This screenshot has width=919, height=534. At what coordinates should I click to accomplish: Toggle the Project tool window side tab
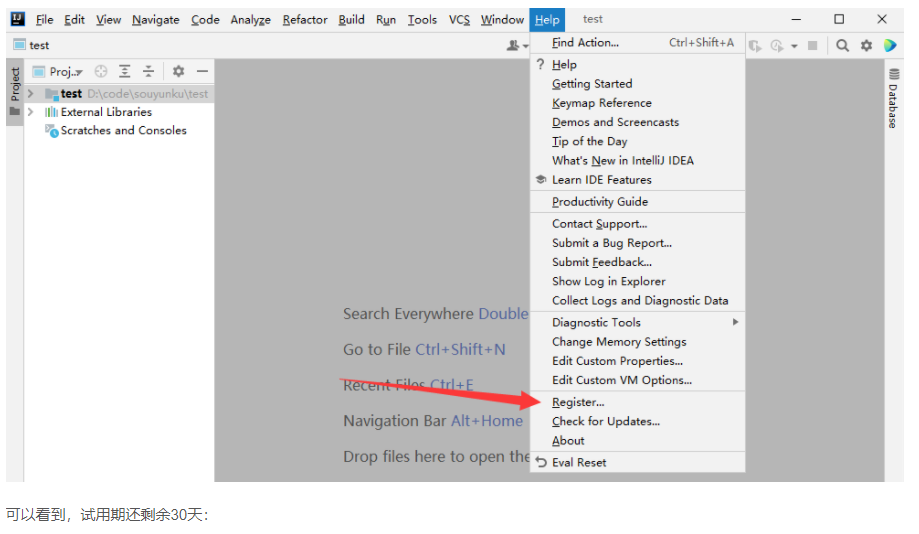15,93
